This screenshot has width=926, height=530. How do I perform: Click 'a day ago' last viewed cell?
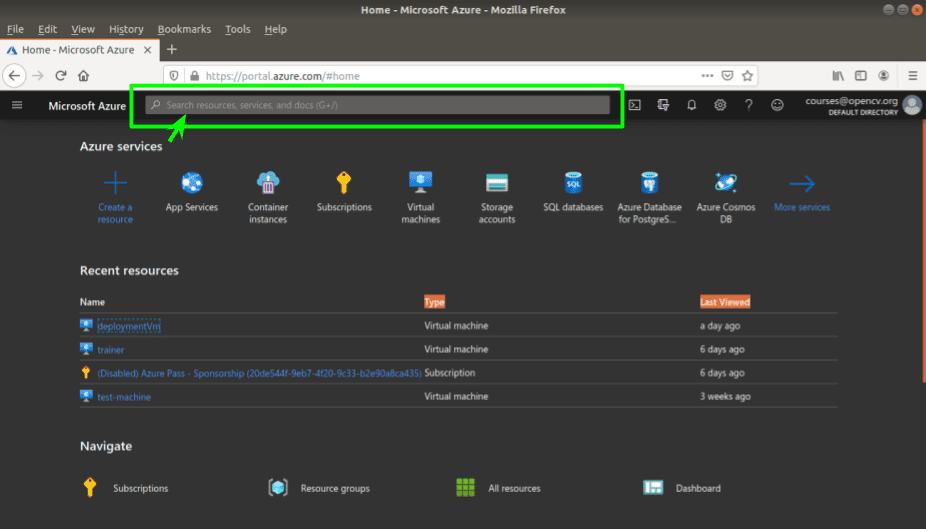pyautogui.click(x=720, y=326)
